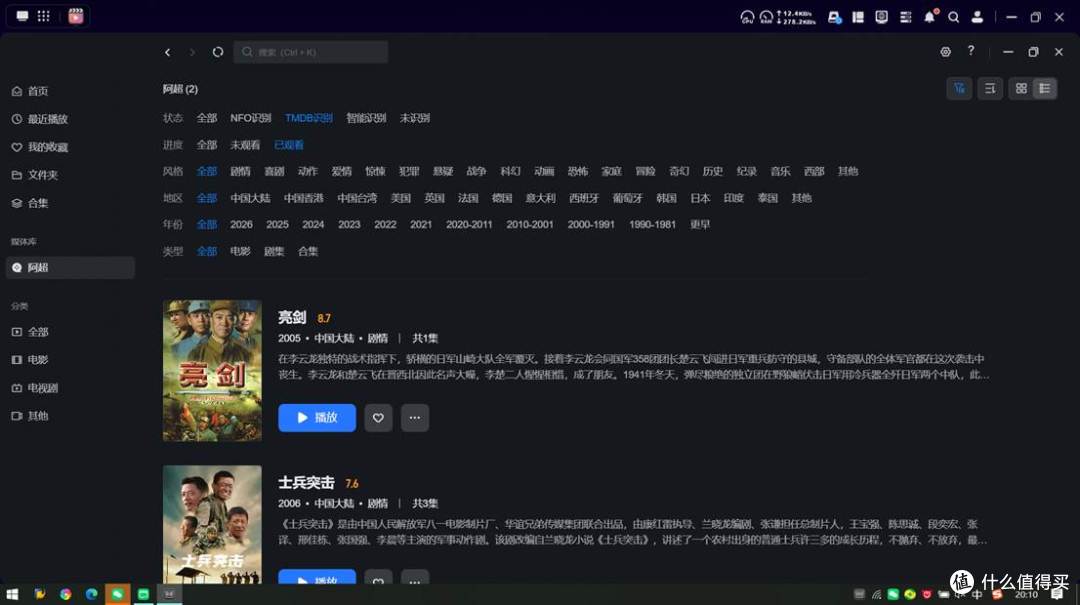Filter status by NFO识别
This screenshot has height=605, width=1080.
click(x=251, y=118)
